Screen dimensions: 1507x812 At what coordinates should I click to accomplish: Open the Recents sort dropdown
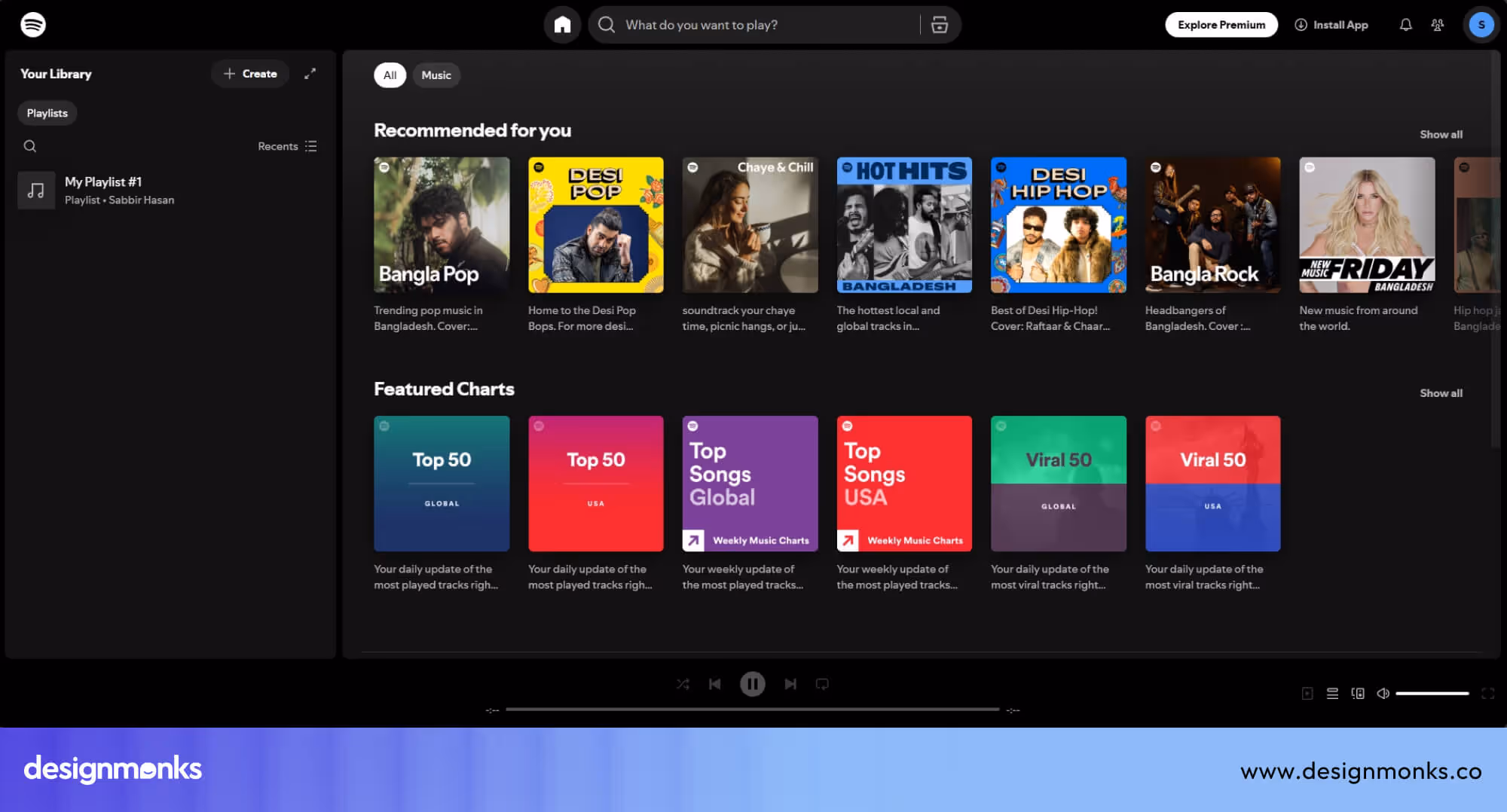[x=287, y=146]
